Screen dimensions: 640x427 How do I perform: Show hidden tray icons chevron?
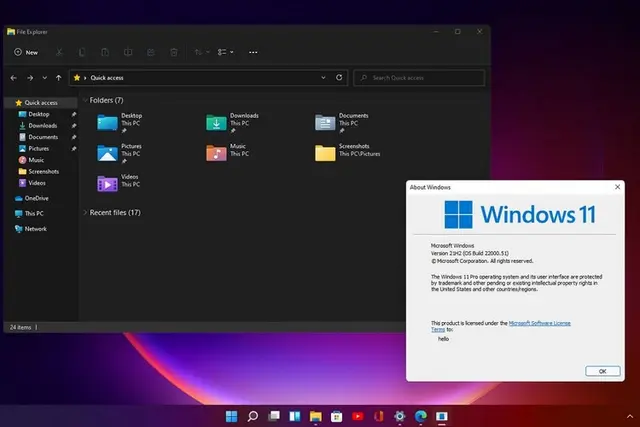(630, 416)
